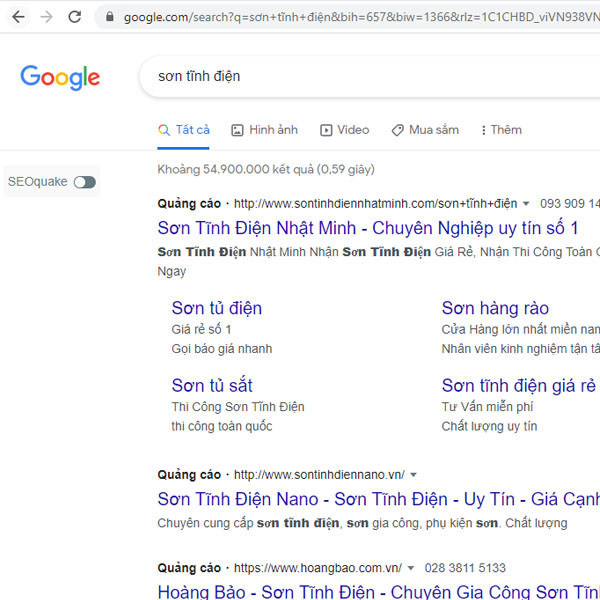600x600 pixels.
Task: View site info via the padlock icon
Action: (x=110, y=16)
